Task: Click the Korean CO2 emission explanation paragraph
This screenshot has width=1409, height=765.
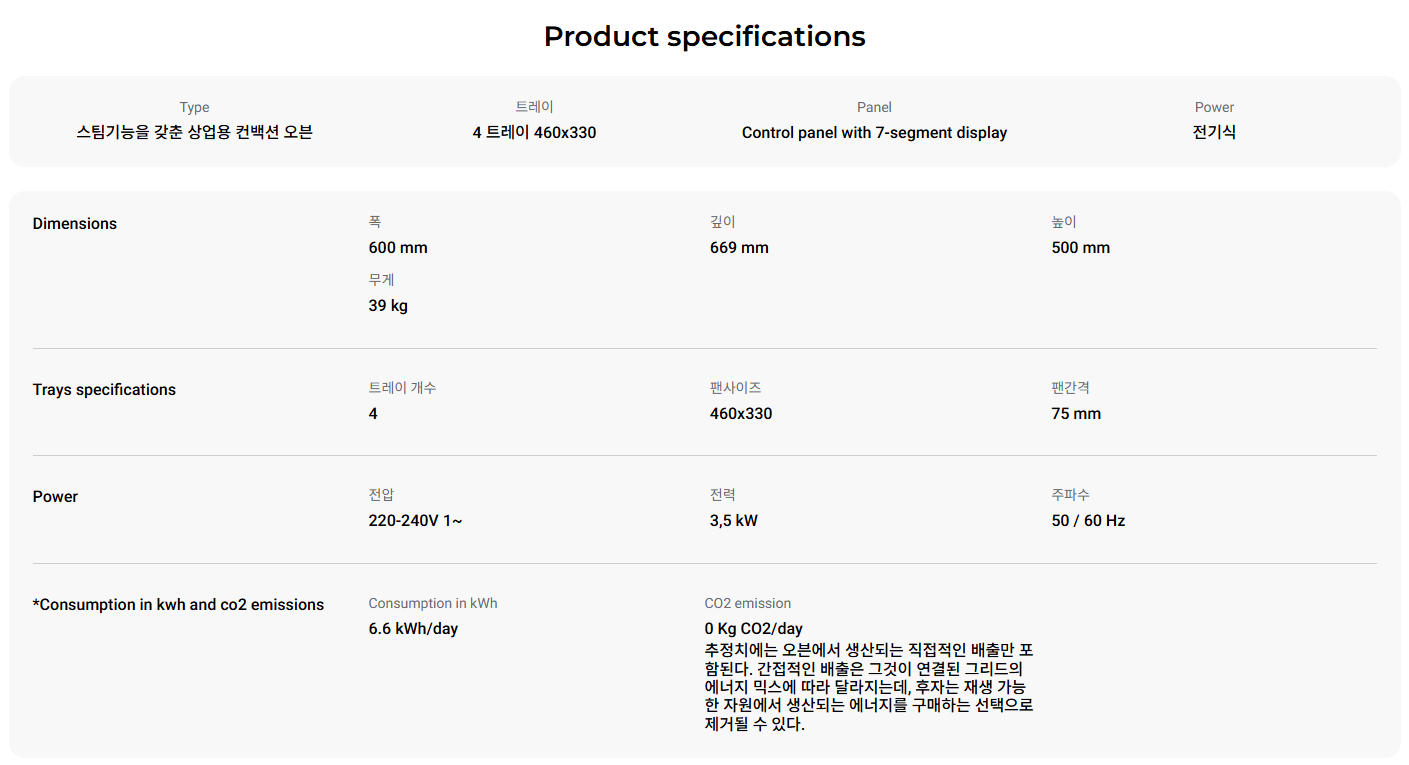Action: click(x=868, y=687)
